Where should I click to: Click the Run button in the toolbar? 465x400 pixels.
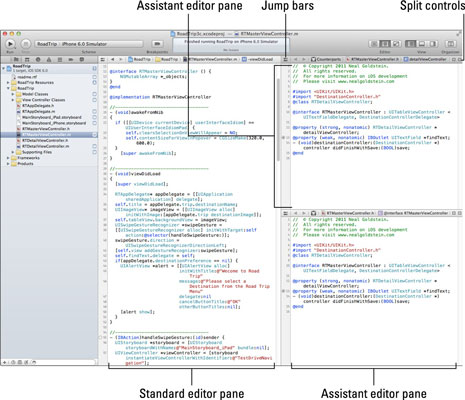coord(10,44)
